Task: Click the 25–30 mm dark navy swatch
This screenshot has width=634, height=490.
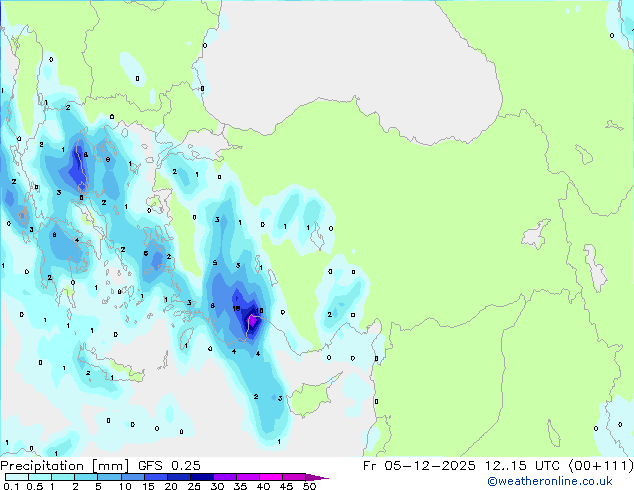Action: [201, 477]
